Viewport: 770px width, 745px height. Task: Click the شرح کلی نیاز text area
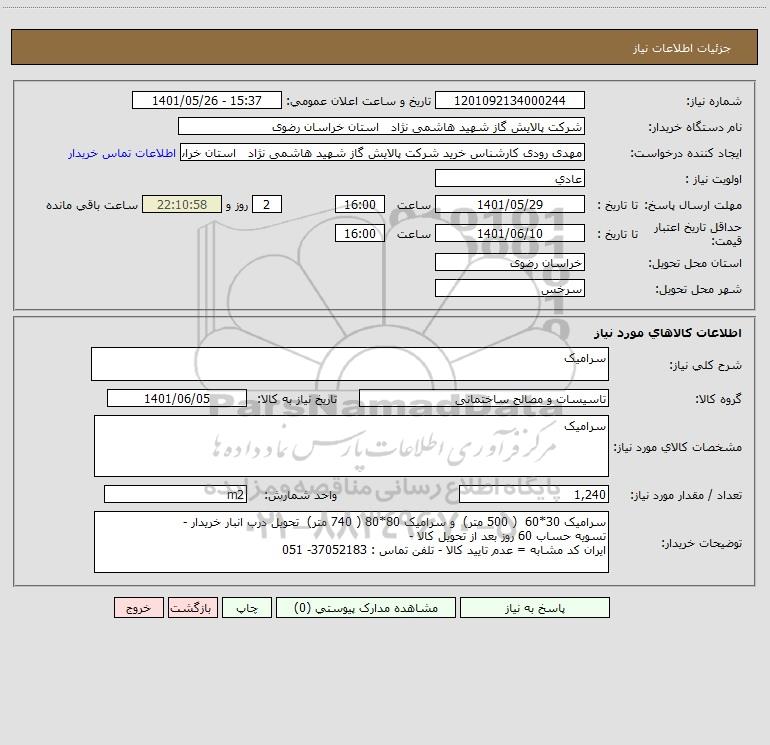350,364
